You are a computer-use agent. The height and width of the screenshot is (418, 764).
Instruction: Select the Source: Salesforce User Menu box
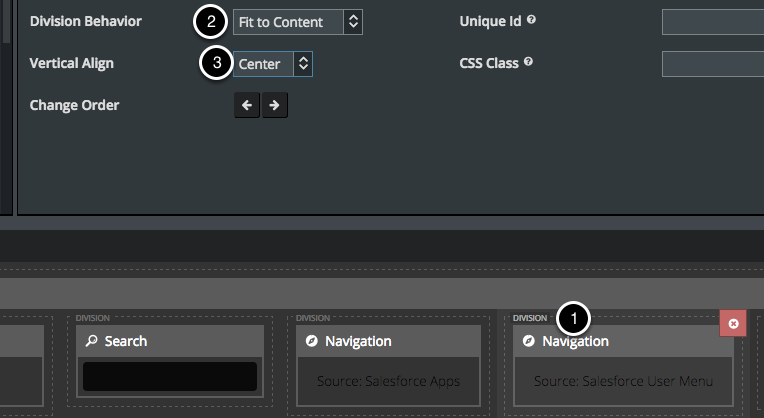click(x=623, y=381)
